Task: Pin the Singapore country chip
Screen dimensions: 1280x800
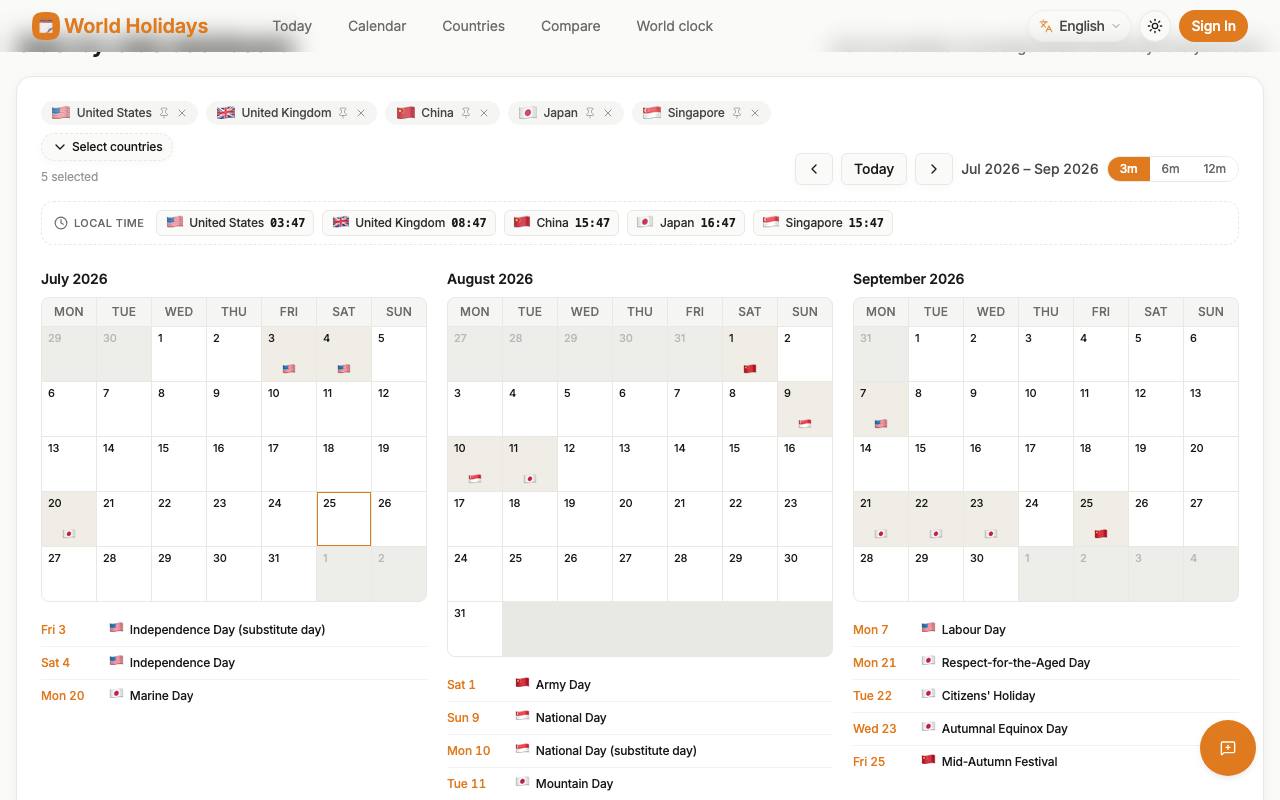Action: tap(737, 113)
